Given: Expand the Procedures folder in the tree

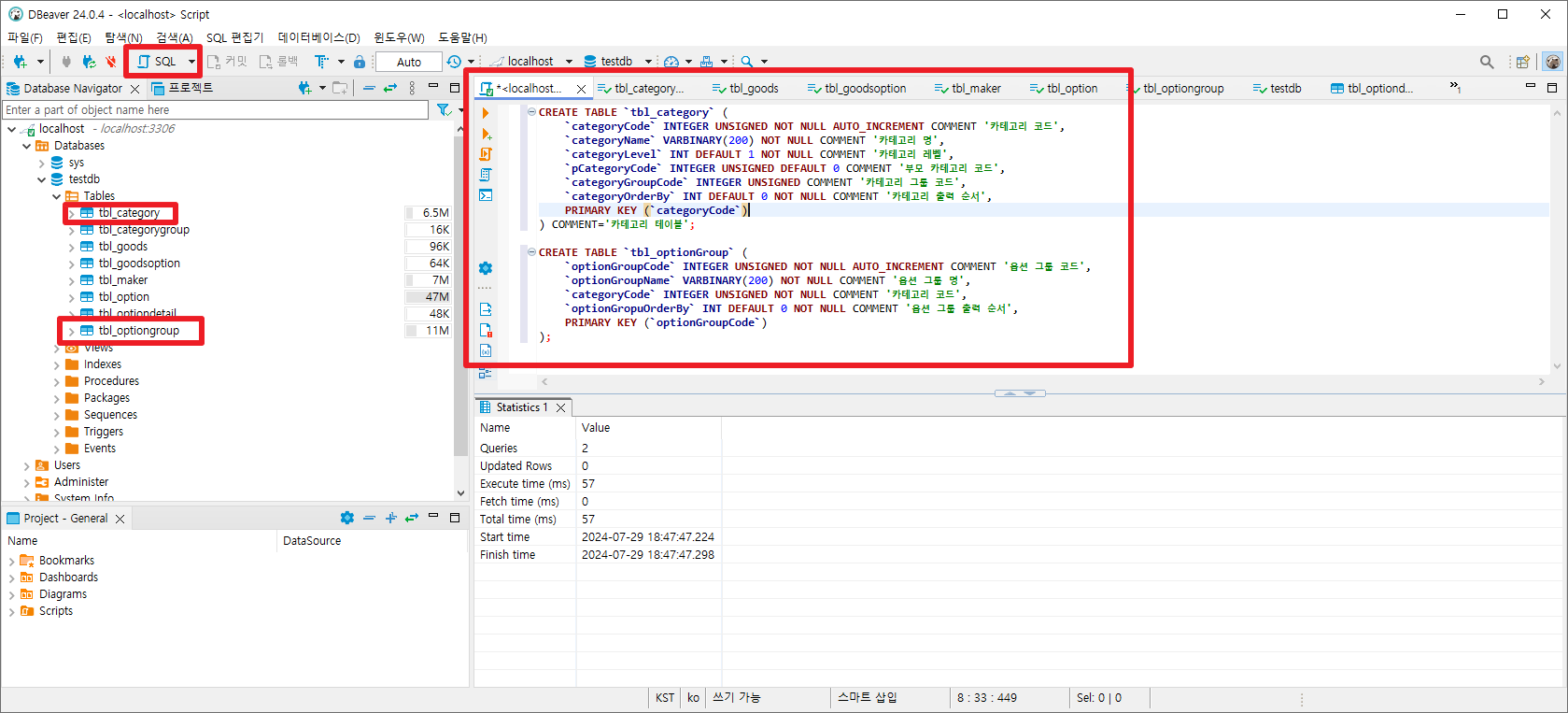Looking at the screenshot, I should [57, 381].
